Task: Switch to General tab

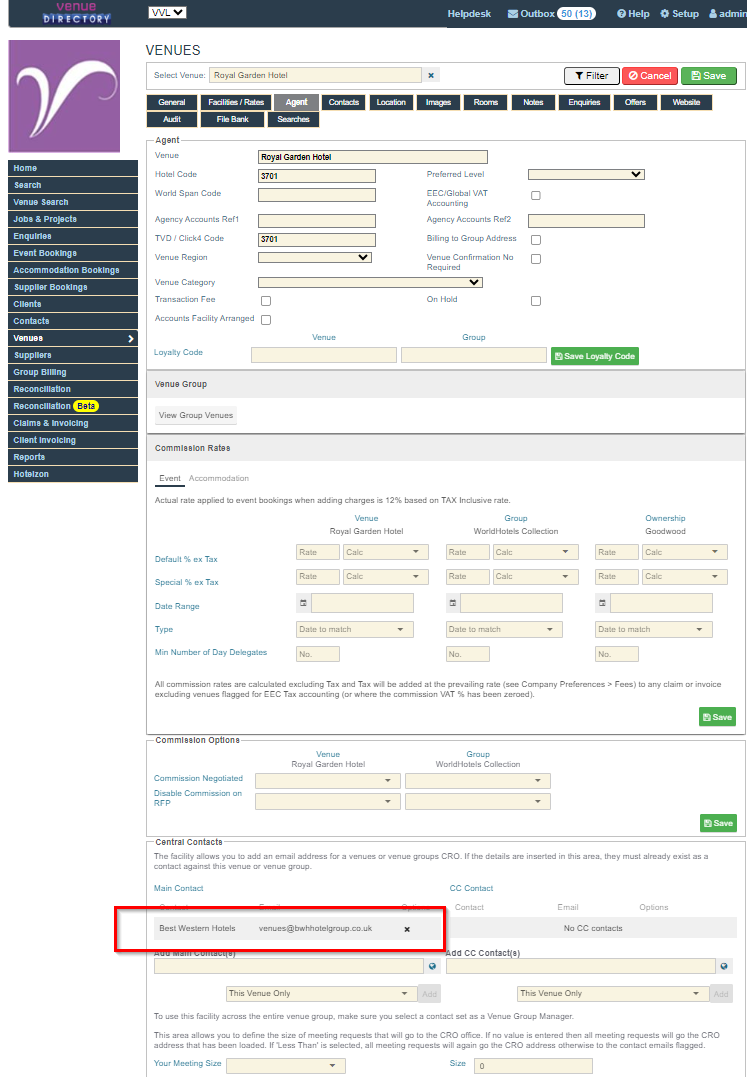Action: pyautogui.click(x=172, y=102)
